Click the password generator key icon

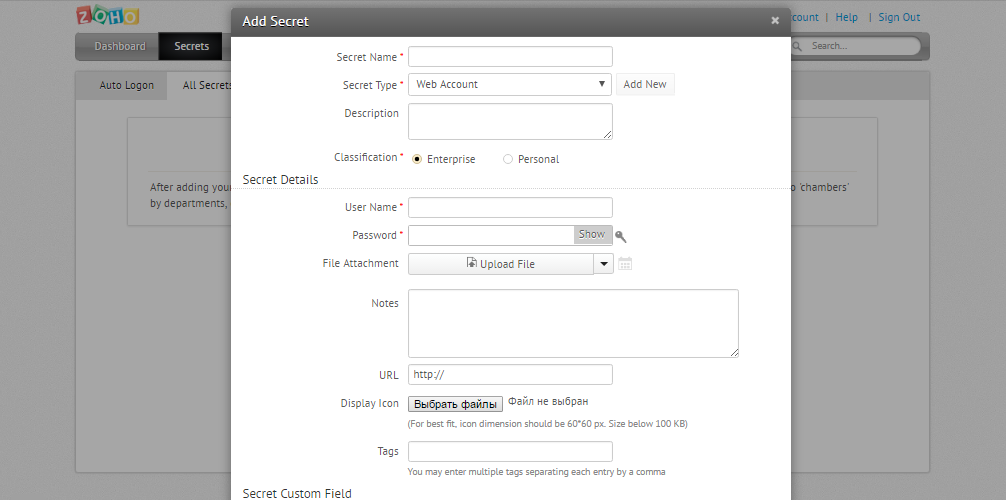(621, 236)
